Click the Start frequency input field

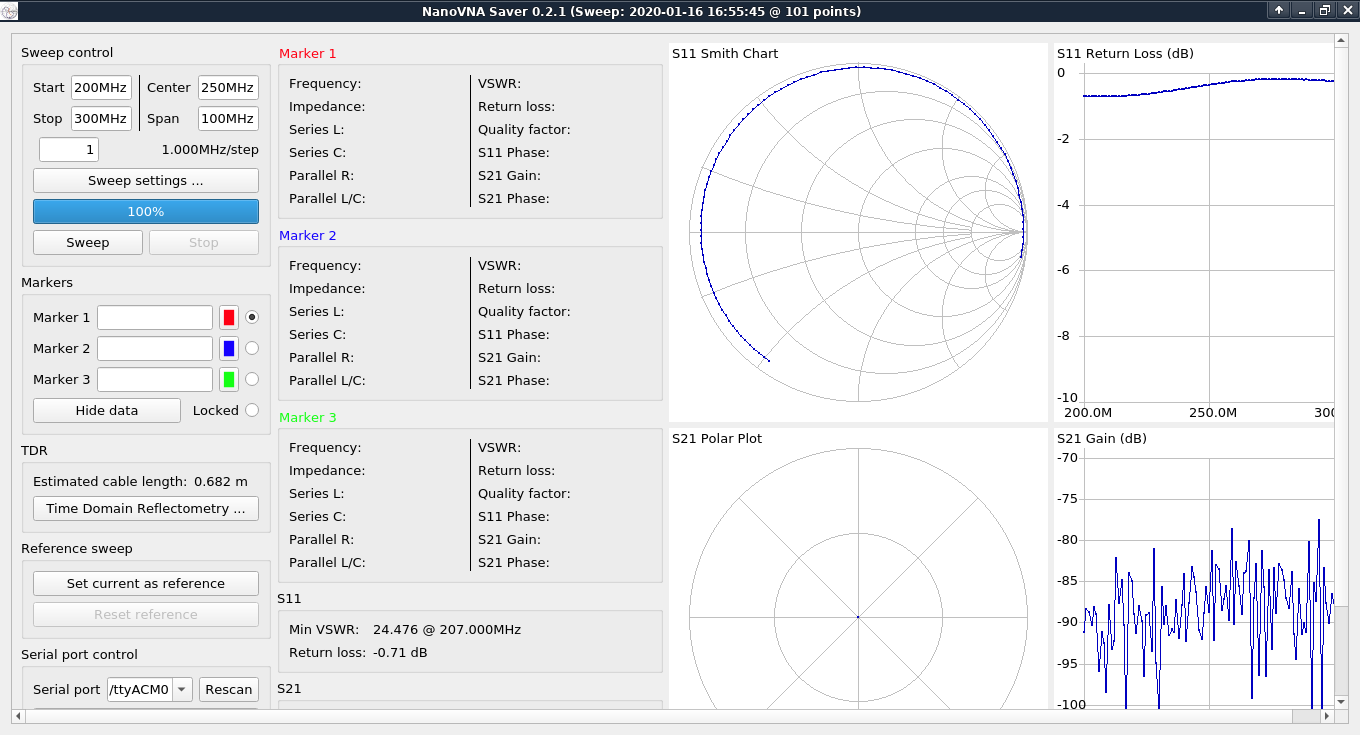pyautogui.click(x=101, y=88)
